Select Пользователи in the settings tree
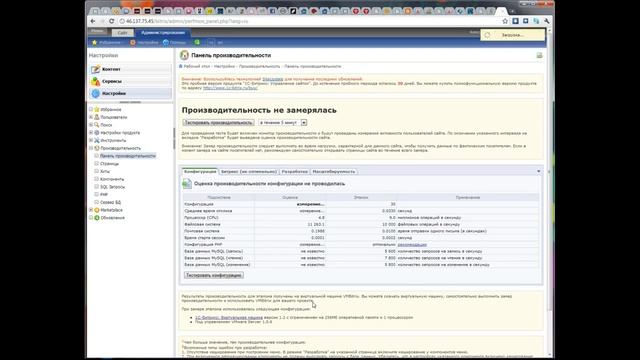The width and height of the screenshot is (640, 360). click(x=114, y=117)
